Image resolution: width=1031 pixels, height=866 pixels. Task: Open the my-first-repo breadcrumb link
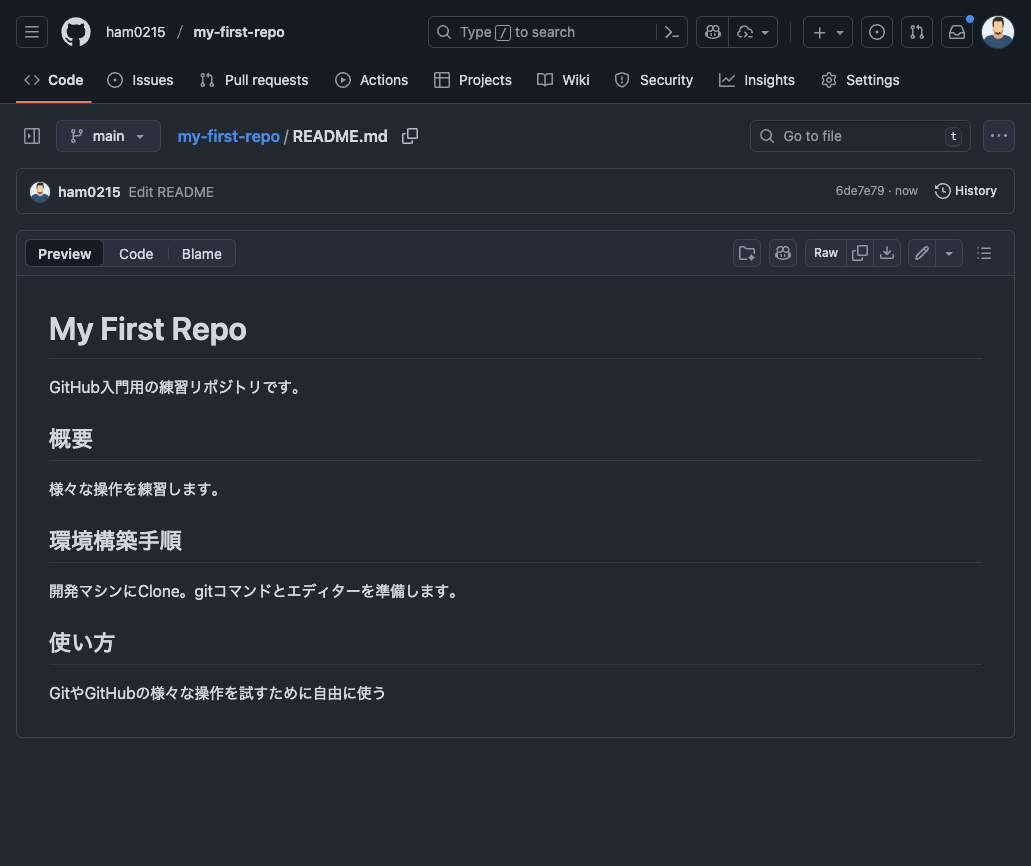228,135
